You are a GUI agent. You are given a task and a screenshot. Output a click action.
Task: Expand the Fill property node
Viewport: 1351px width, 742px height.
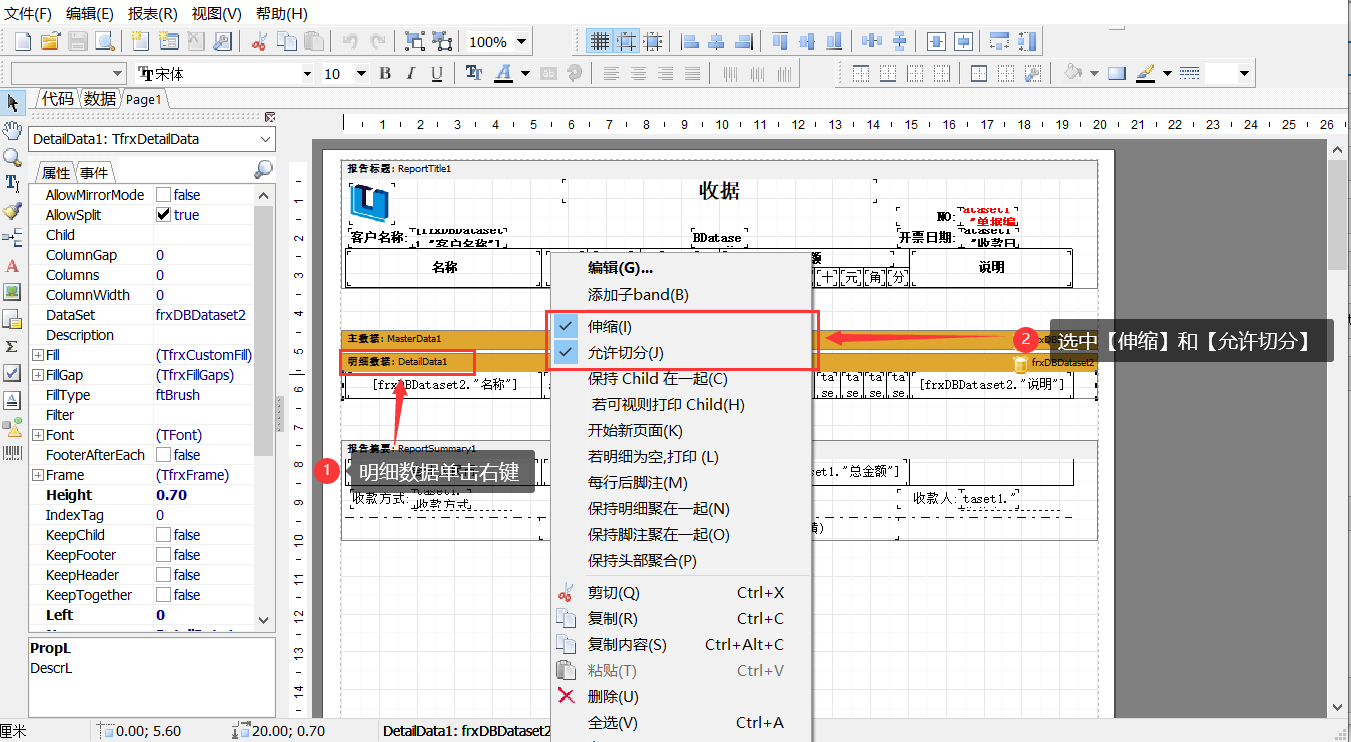38,355
